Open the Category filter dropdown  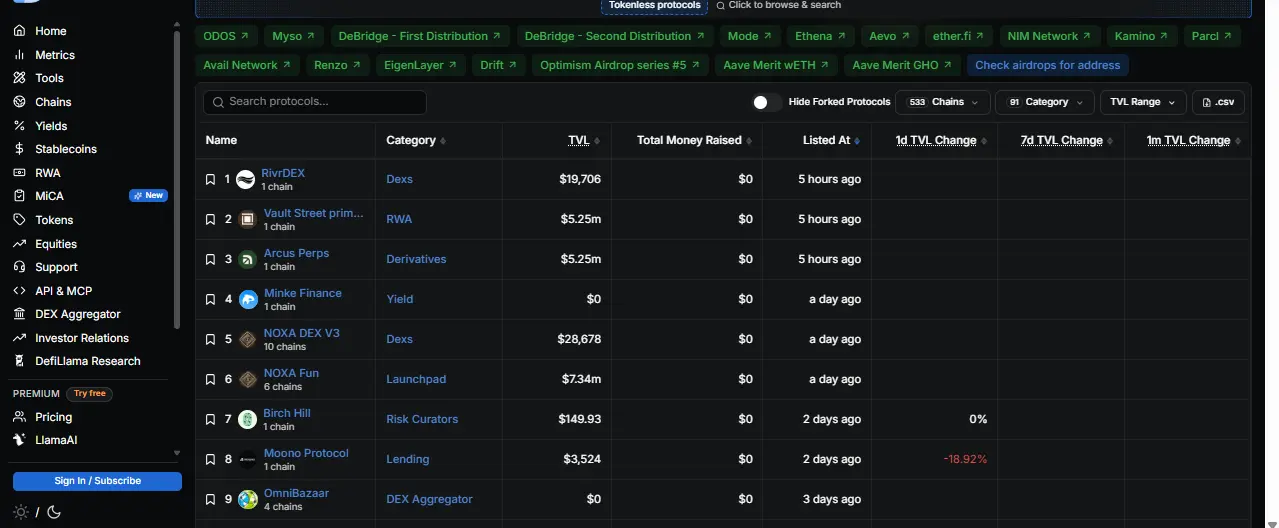1045,102
